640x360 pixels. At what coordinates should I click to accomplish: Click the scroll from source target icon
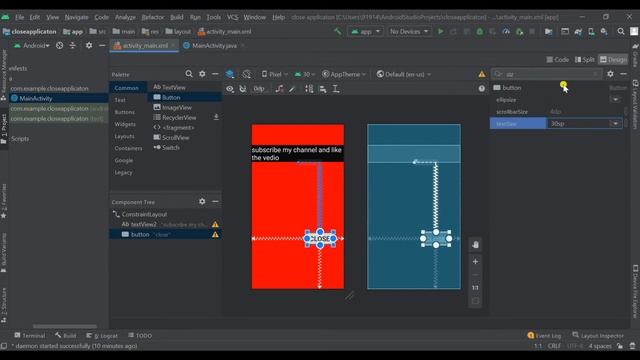pos(60,46)
